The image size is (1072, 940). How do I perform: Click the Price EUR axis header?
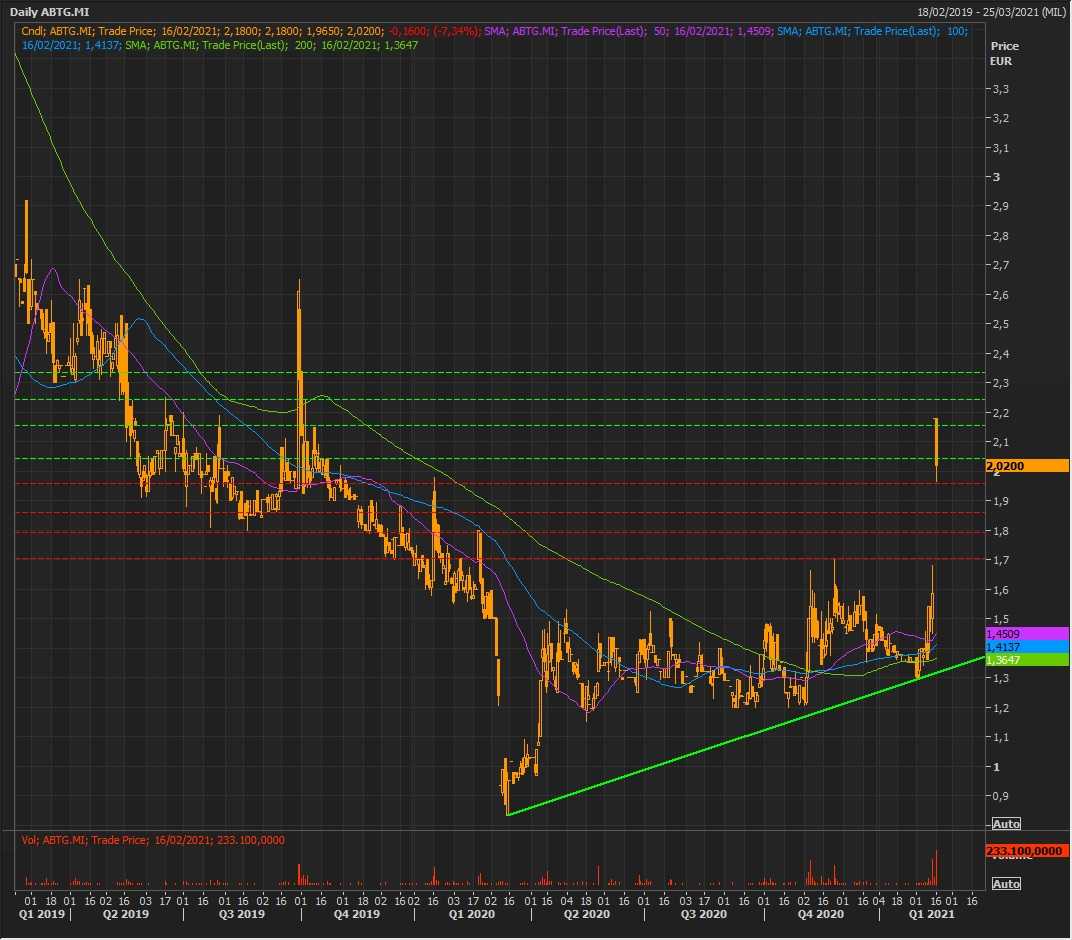pyautogui.click(x=1002, y=53)
